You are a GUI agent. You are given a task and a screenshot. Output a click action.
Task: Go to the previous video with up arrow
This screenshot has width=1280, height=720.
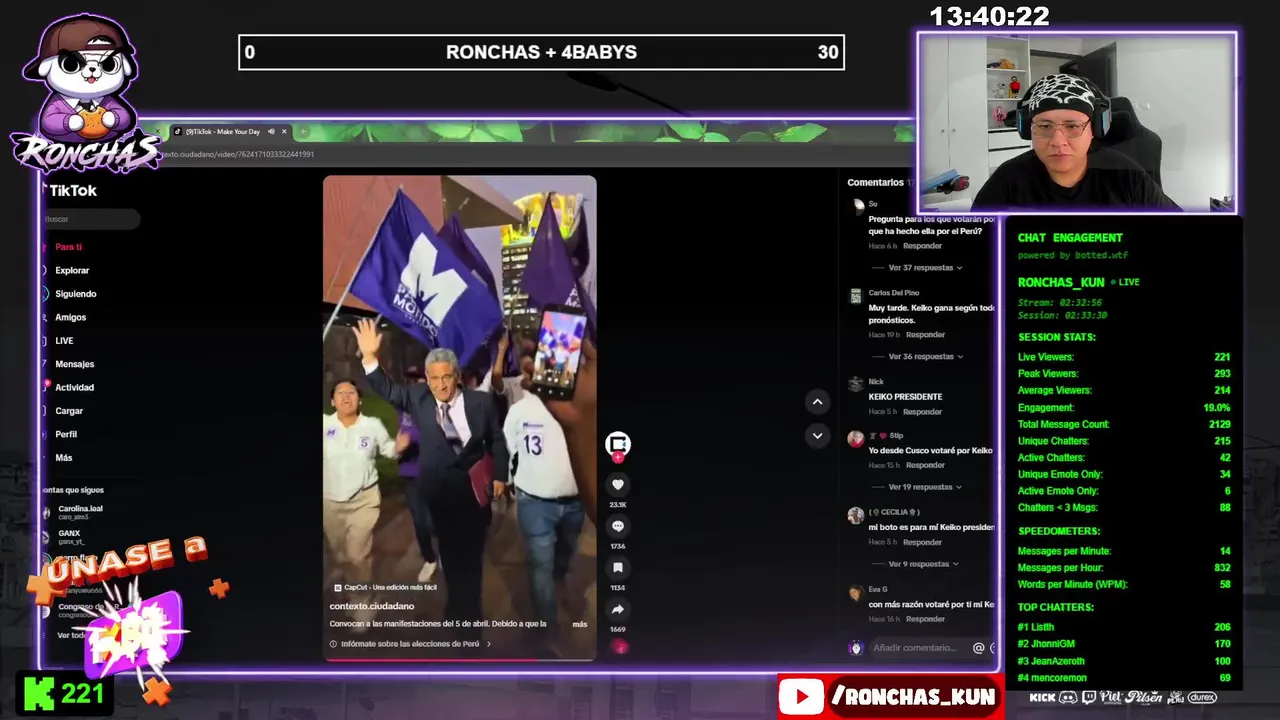(x=817, y=402)
